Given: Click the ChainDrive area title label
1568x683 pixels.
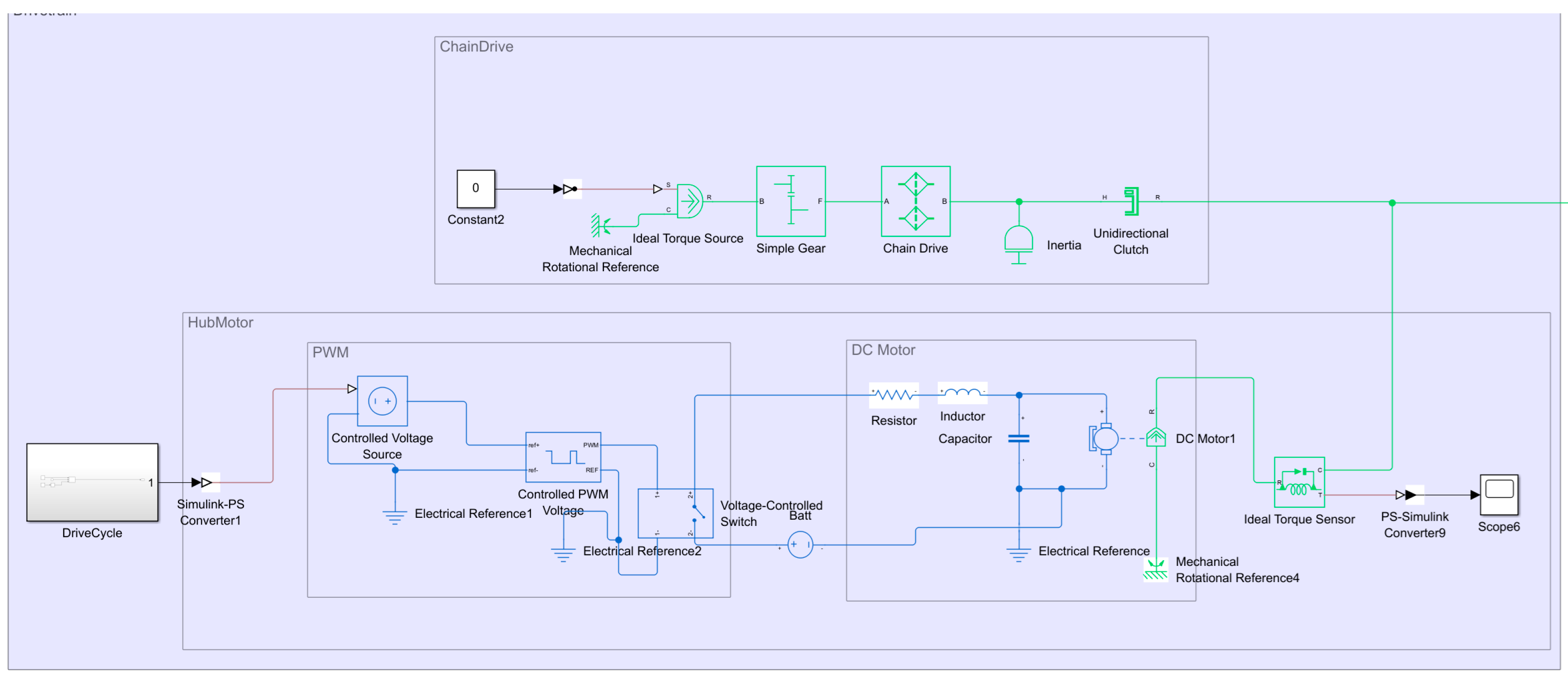Looking at the screenshot, I should click(x=476, y=47).
